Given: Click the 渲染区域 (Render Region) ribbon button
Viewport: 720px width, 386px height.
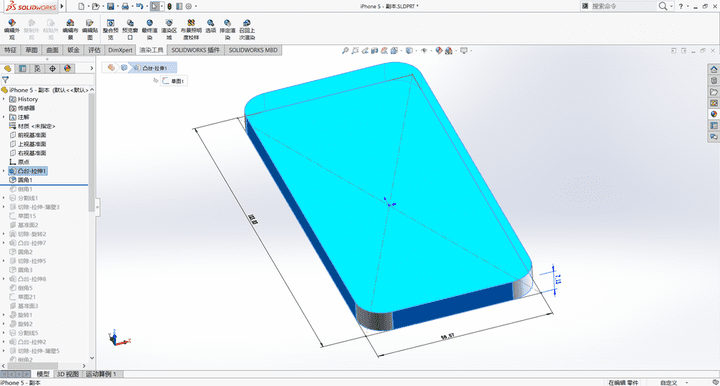Looking at the screenshot, I should pyautogui.click(x=169, y=30).
